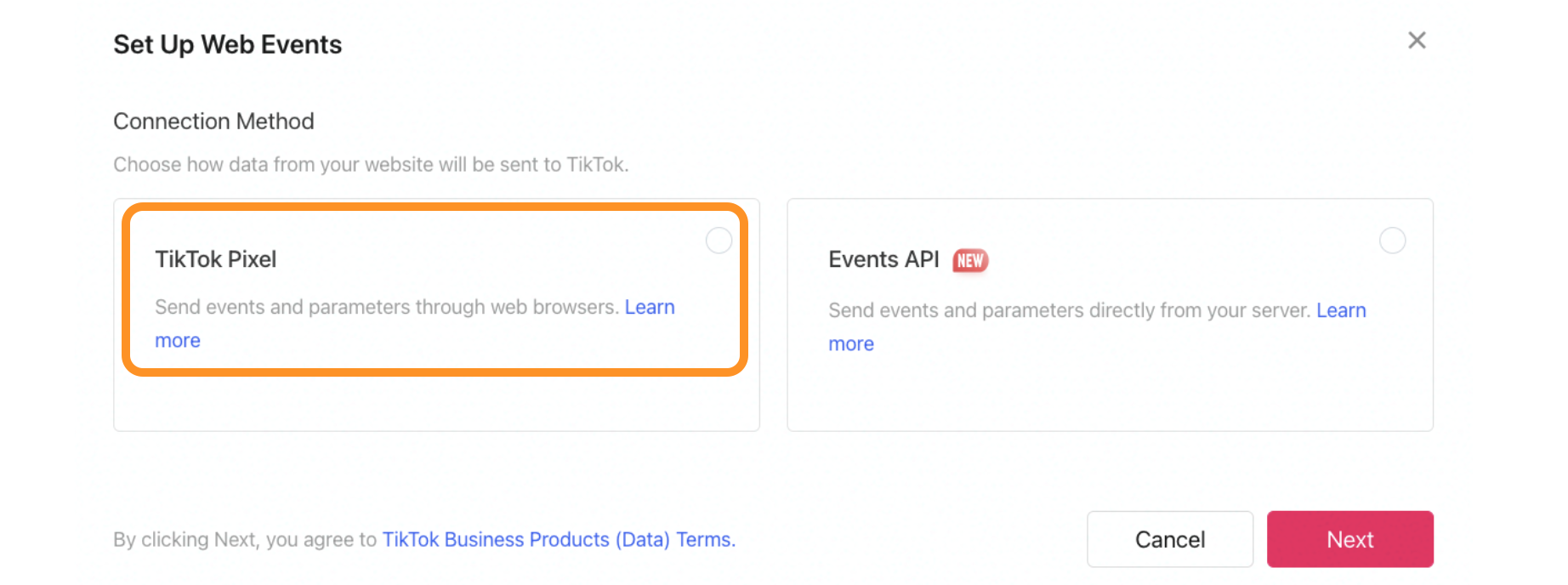Click the TikTok Pixel description text
Screen dimensions: 1568x585
386,307
